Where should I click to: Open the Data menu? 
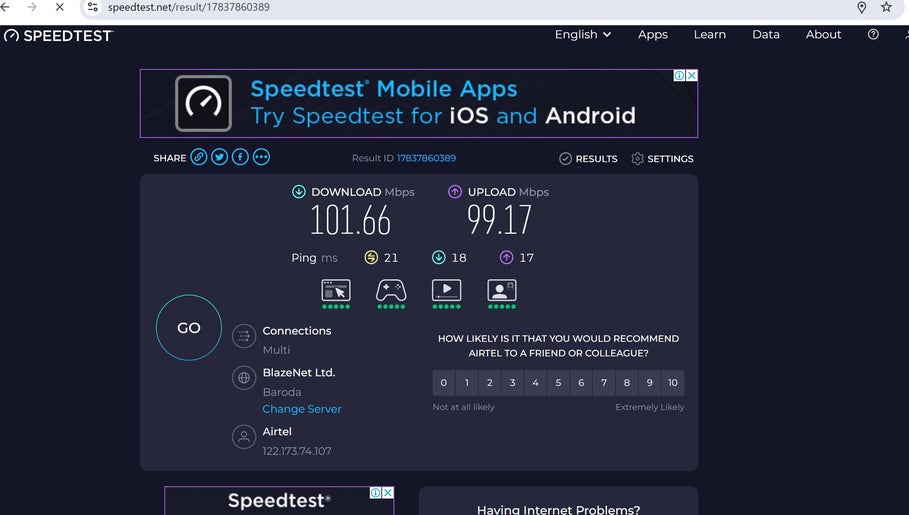[766, 34]
